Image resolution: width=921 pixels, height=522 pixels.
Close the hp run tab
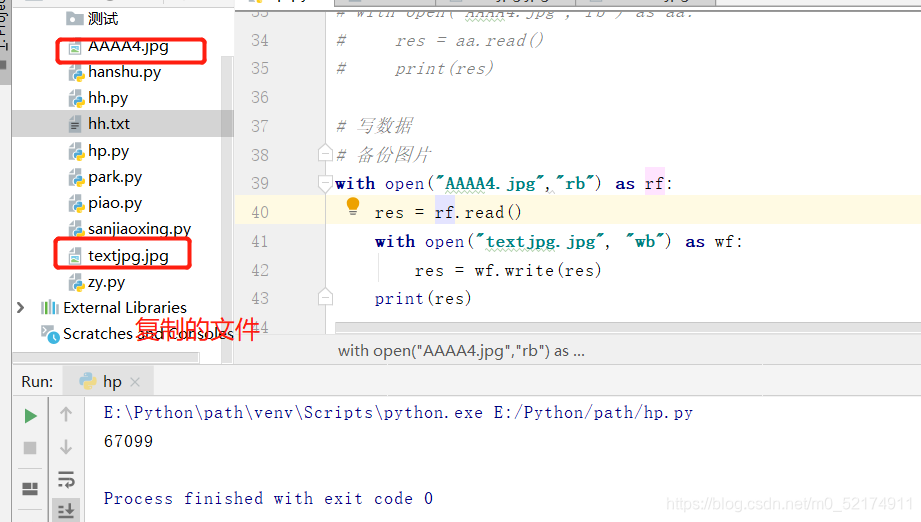[x=135, y=382]
